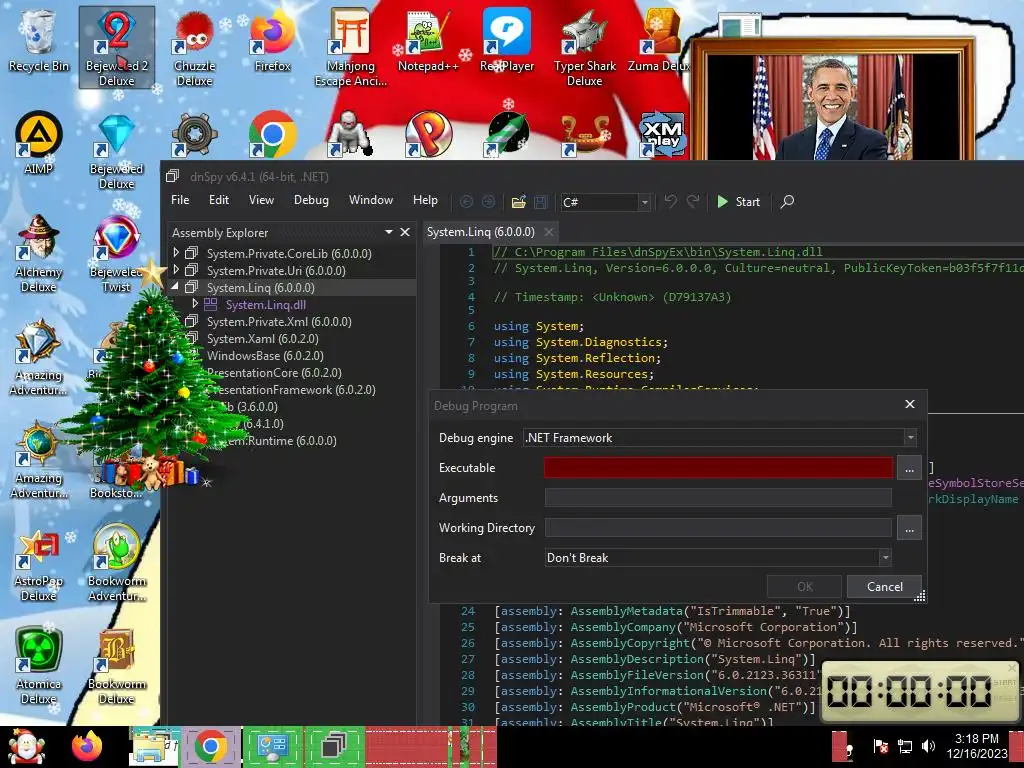Click the Working Directory input field

pos(718,528)
